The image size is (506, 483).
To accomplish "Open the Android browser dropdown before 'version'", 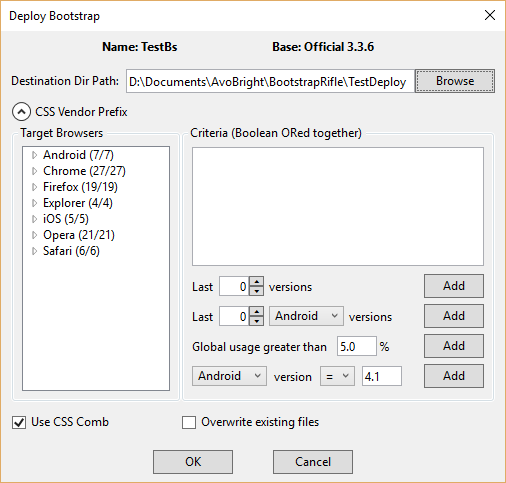I will click(x=229, y=376).
